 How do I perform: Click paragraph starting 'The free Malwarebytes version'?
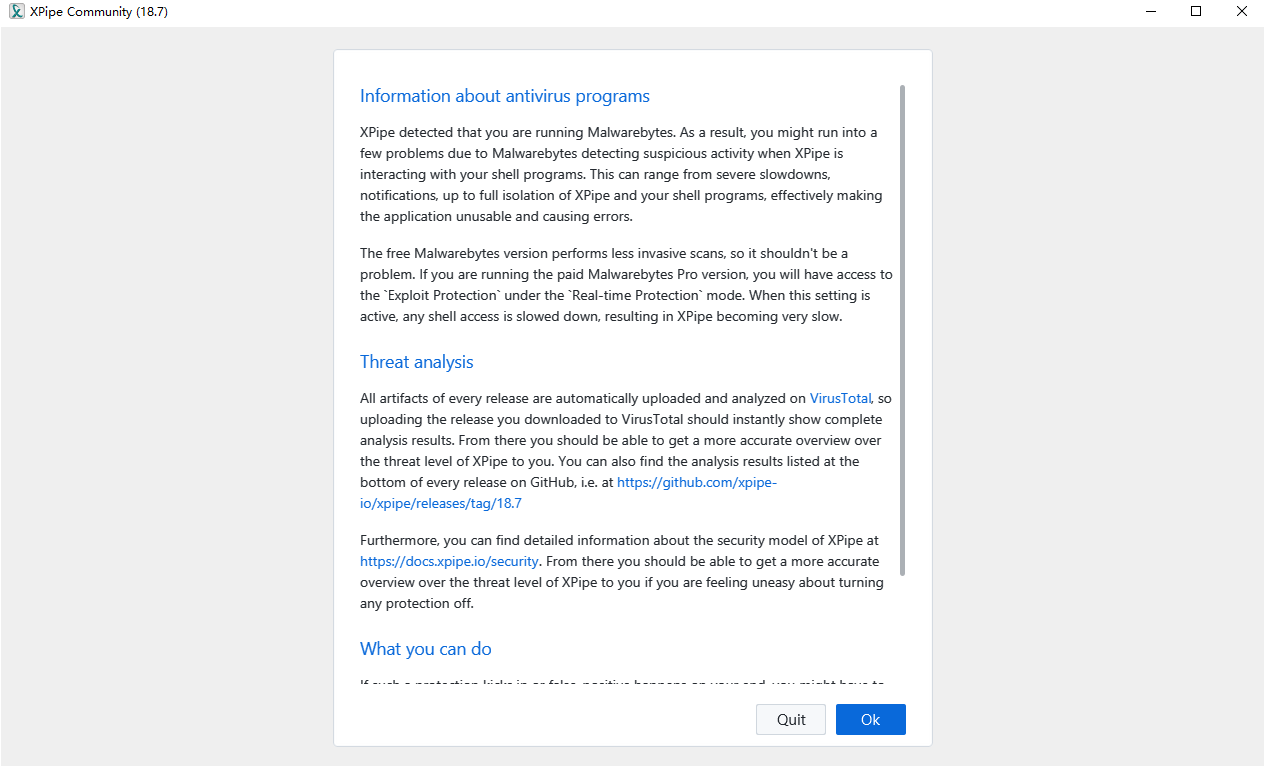click(x=620, y=285)
